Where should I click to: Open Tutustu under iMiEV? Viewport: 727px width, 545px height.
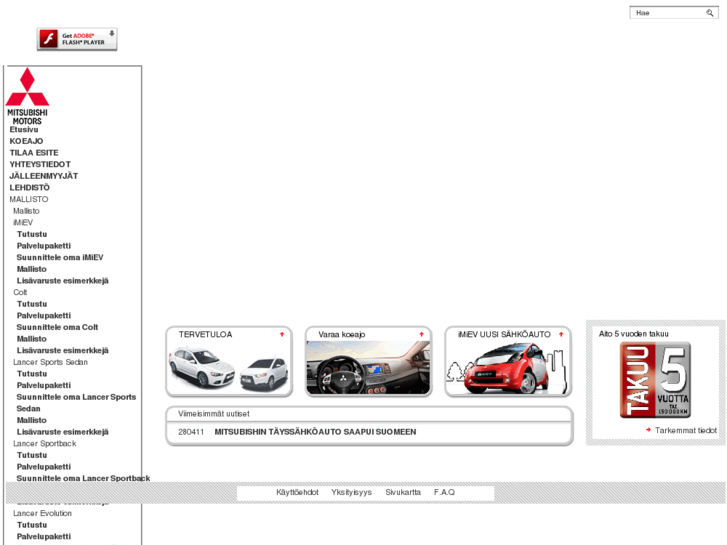click(x=32, y=234)
